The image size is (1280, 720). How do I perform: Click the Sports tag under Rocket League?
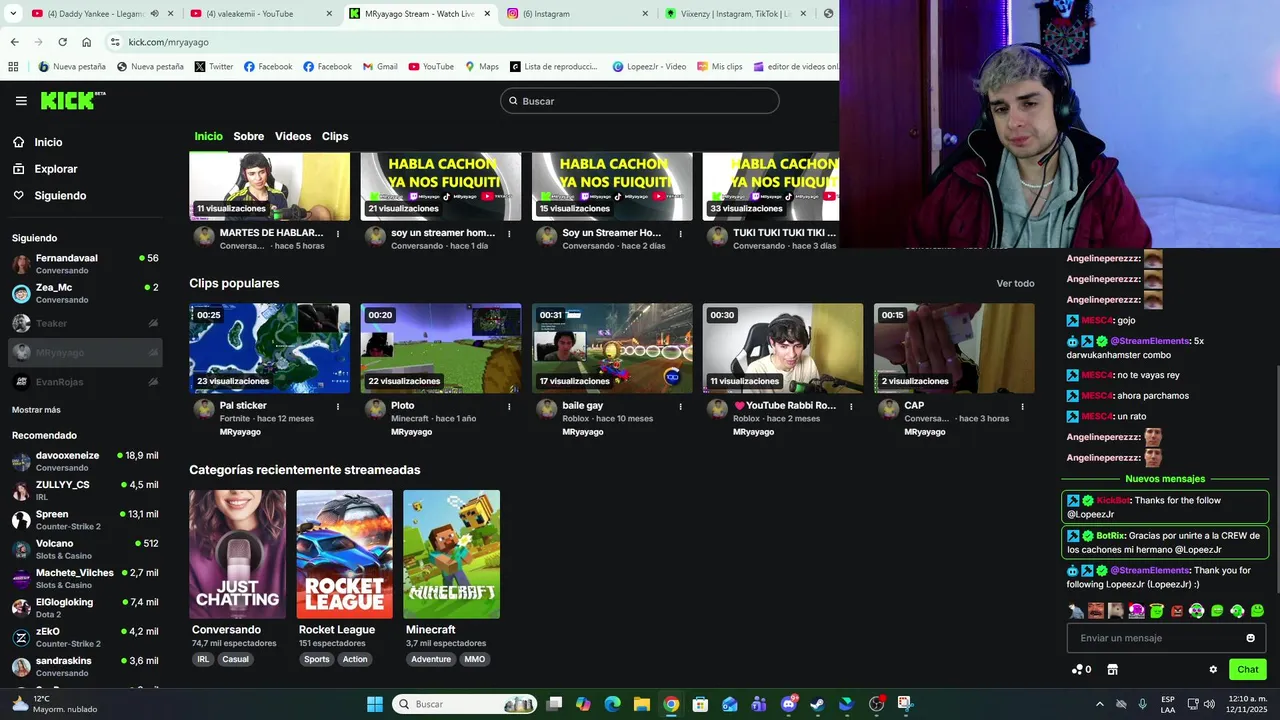tap(316, 660)
